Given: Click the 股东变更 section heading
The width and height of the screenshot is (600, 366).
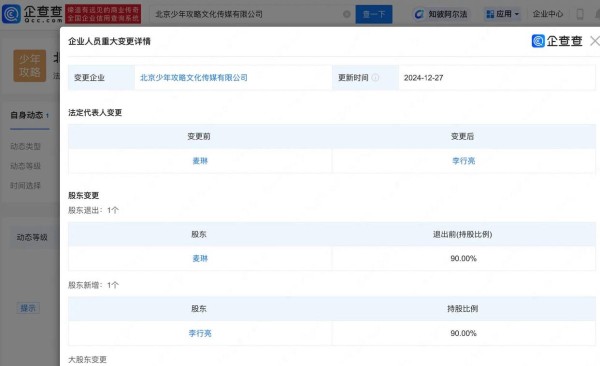Looking at the screenshot, I should point(83,196).
